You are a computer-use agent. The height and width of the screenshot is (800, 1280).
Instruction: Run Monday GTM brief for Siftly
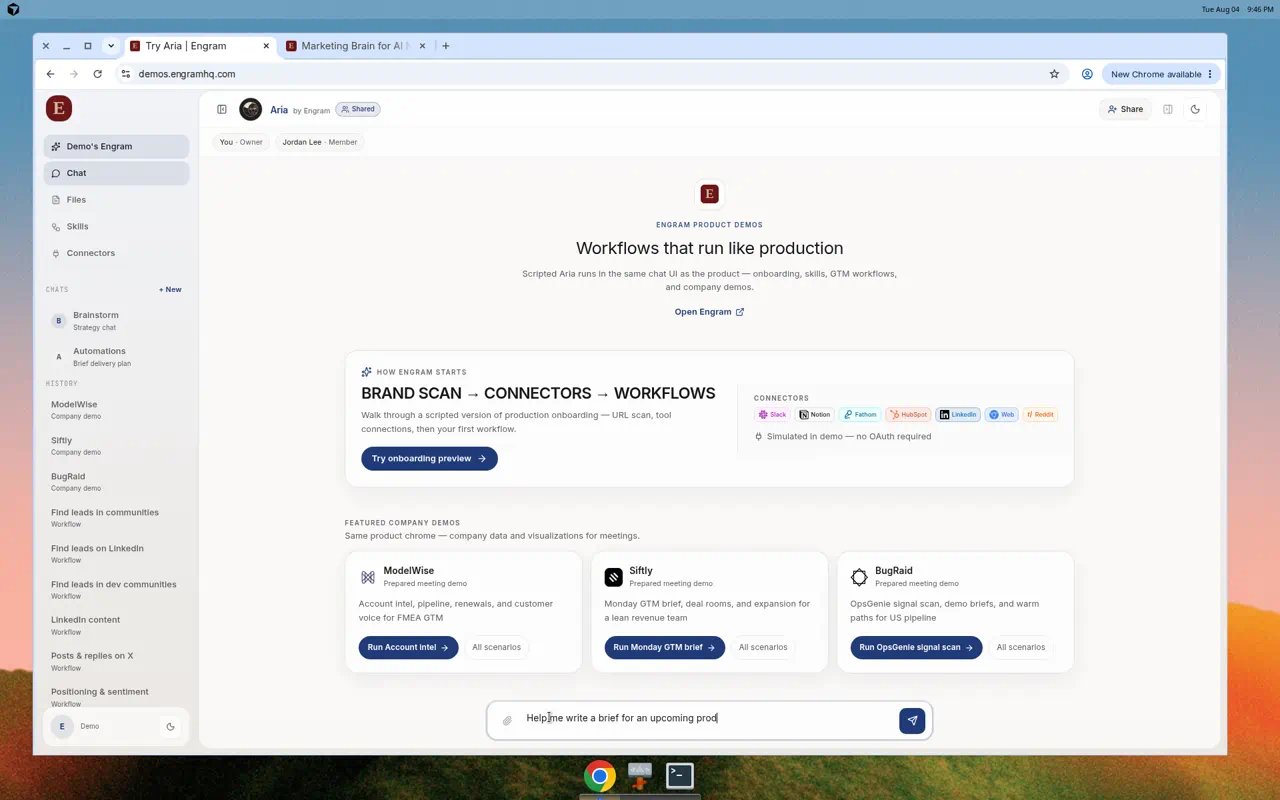coord(664,648)
